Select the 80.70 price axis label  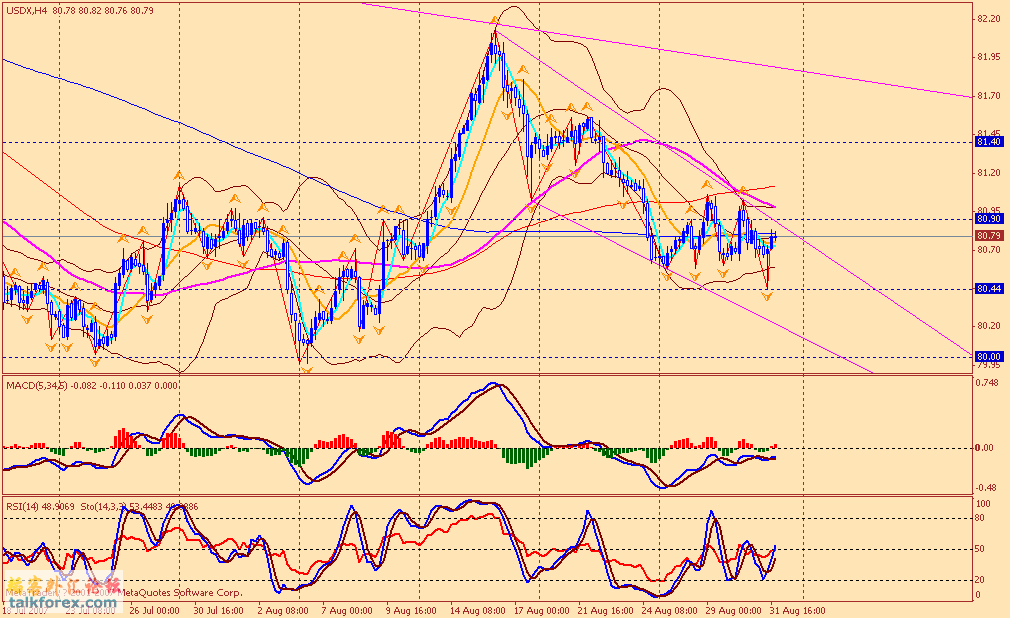coord(989,249)
